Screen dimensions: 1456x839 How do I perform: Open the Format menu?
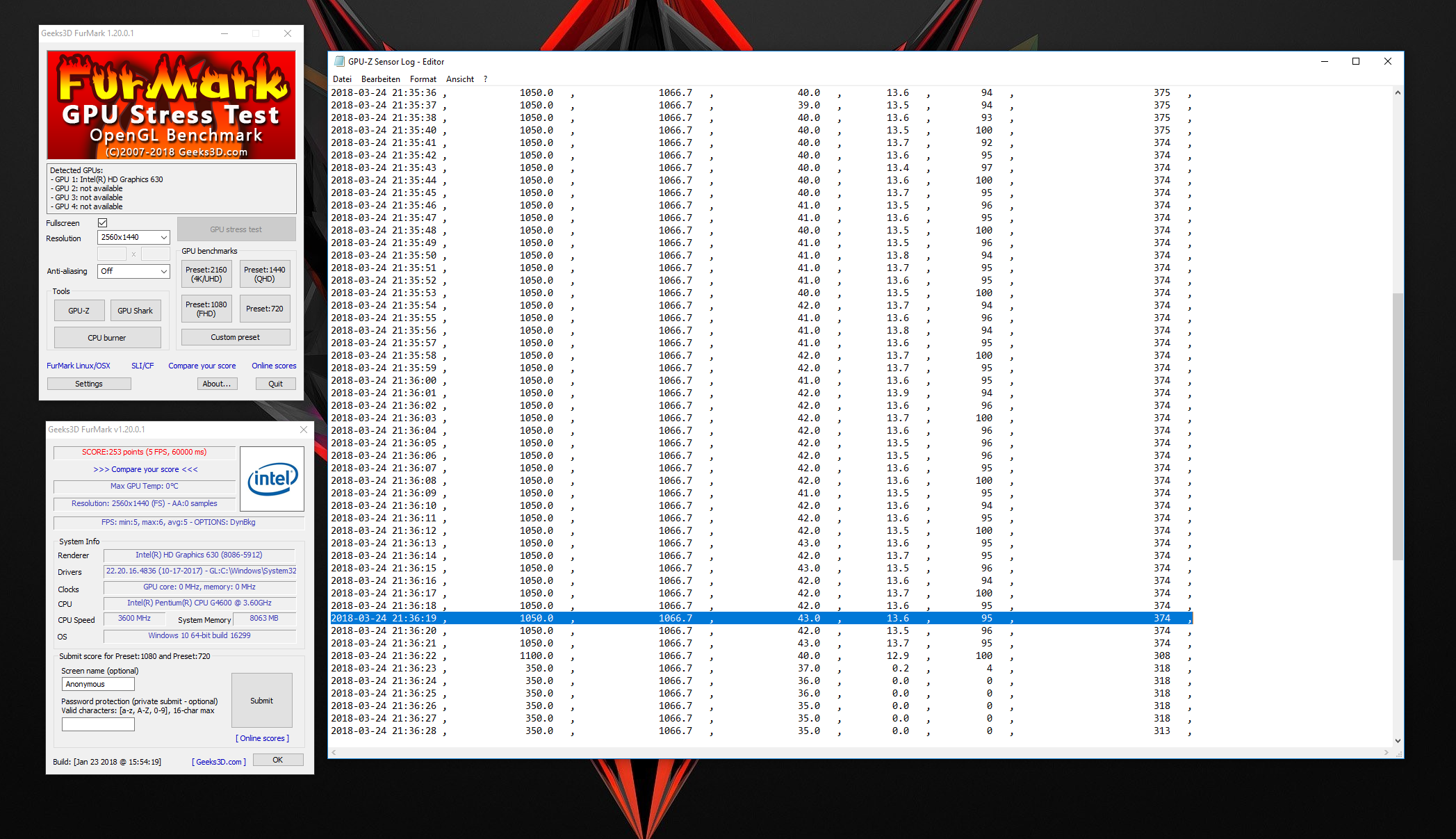click(x=423, y=79)
